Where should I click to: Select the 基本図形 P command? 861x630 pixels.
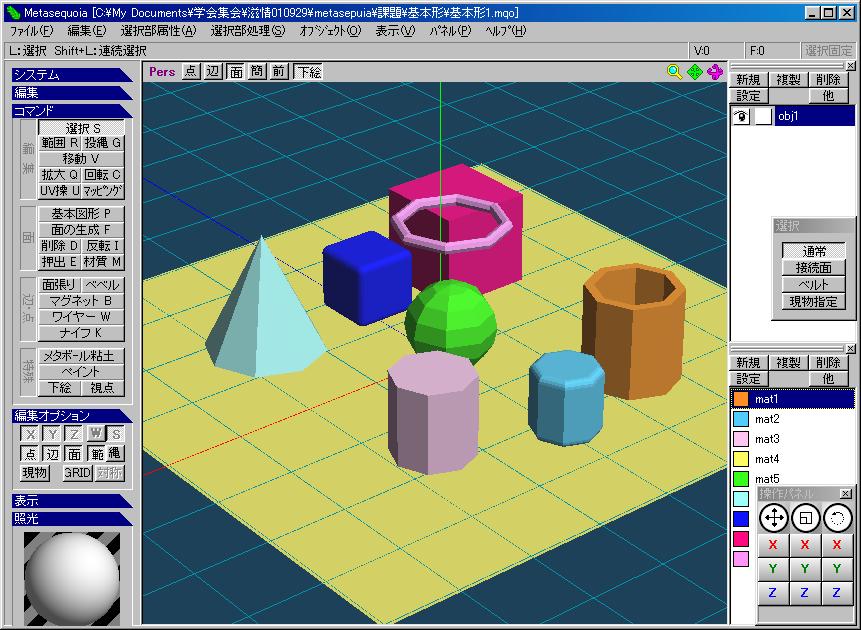(81, 214)
